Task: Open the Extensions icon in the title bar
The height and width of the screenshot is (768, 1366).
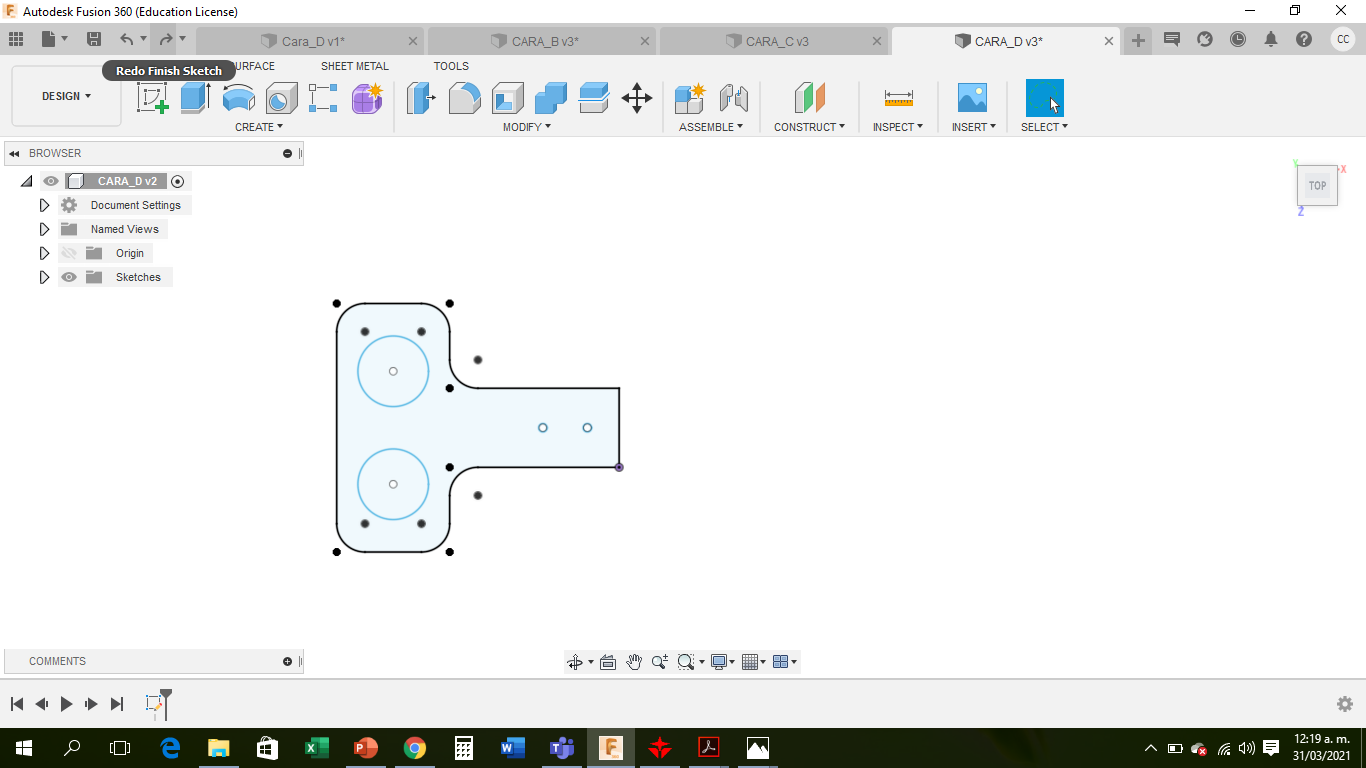Action: click(1205, 40)
